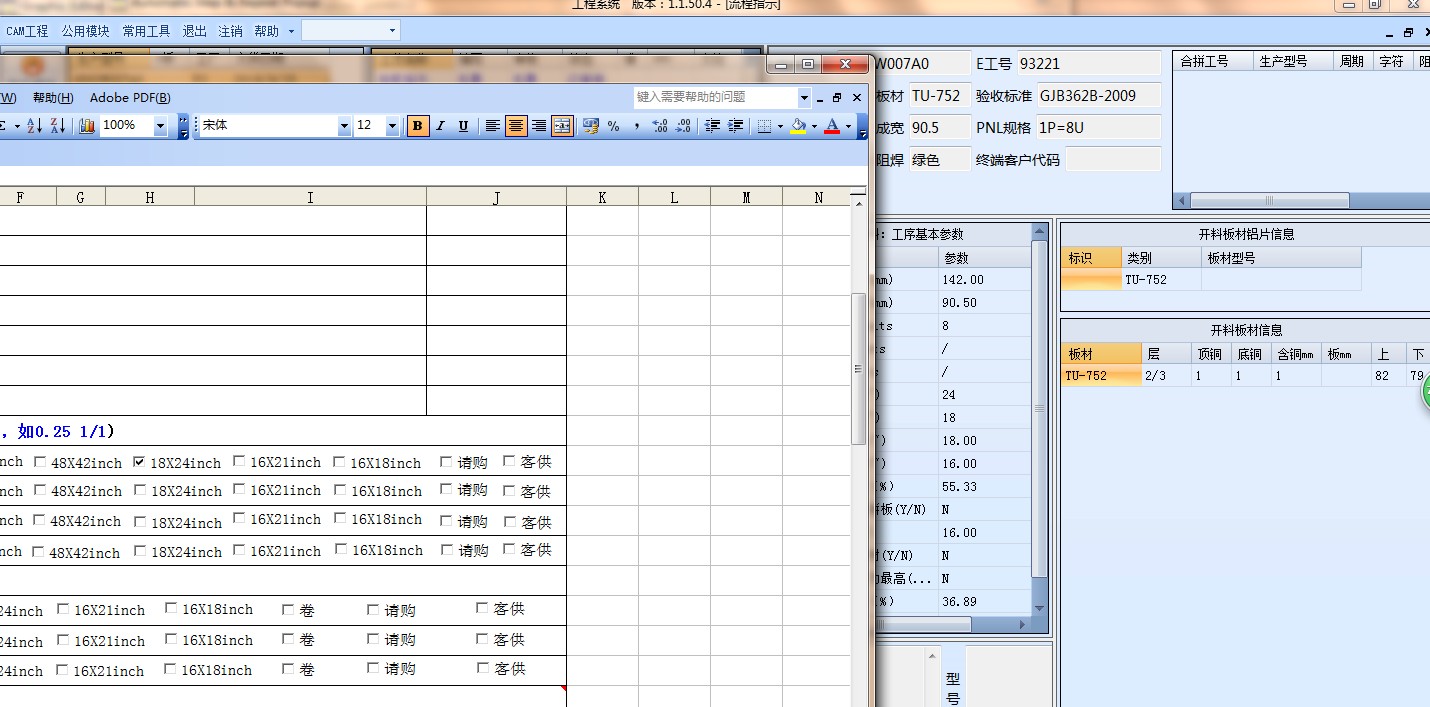The height and width of the screenshot is (707, 1430).
Task: Expand the borders style dropdown arrow
Action: pyautogui.click(x=780, y=126)
